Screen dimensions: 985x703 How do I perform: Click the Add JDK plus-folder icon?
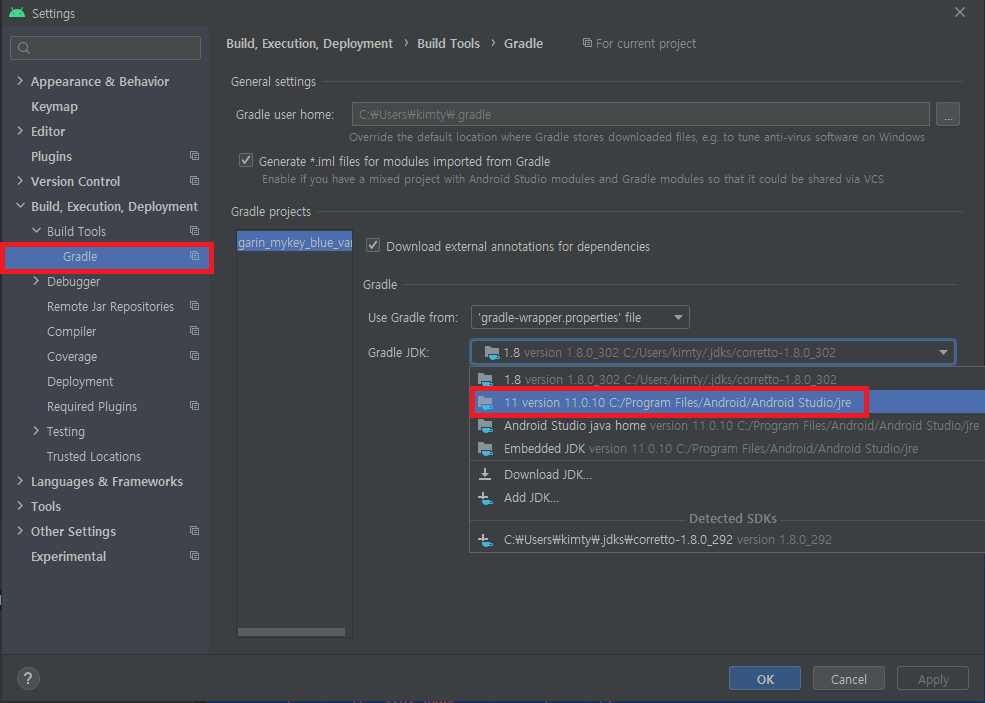coord(485,498)
